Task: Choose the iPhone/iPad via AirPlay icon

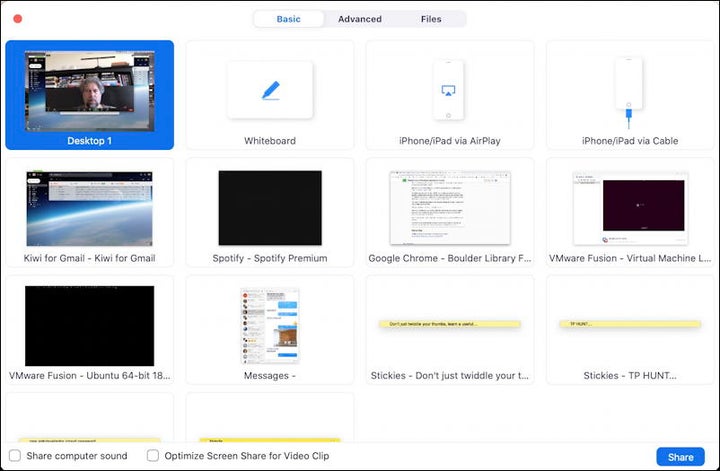Action: tap(449, 89)
